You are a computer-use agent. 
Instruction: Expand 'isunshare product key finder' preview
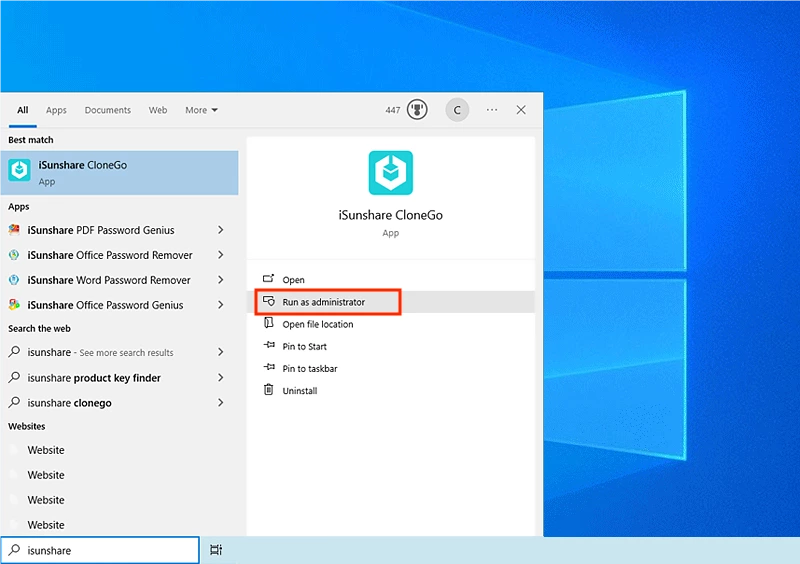pos(220,378)
